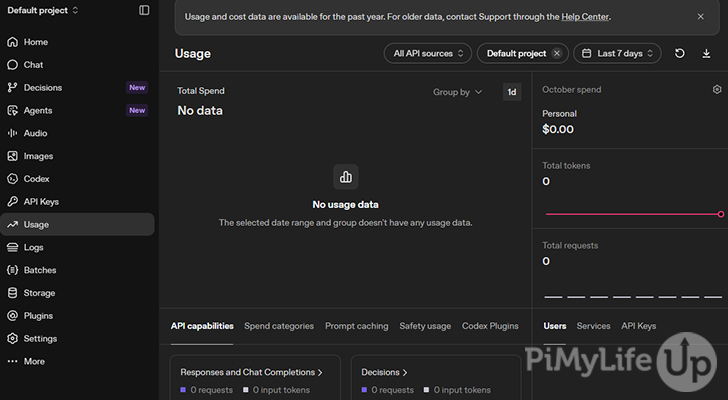The width and height of the screenshot is (728, 400).
Task: Click the Usage trend icon
Action: pyautogui.click(x=13, y=225)
